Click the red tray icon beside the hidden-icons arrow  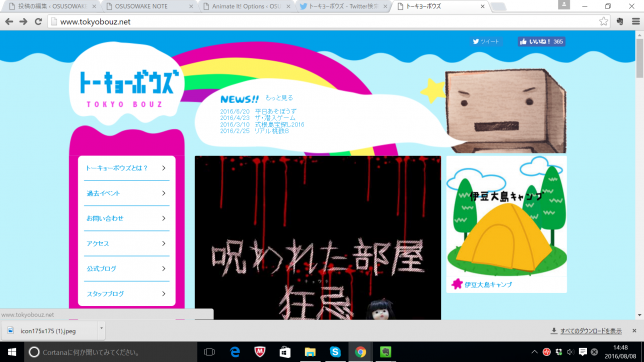(547, 352)
